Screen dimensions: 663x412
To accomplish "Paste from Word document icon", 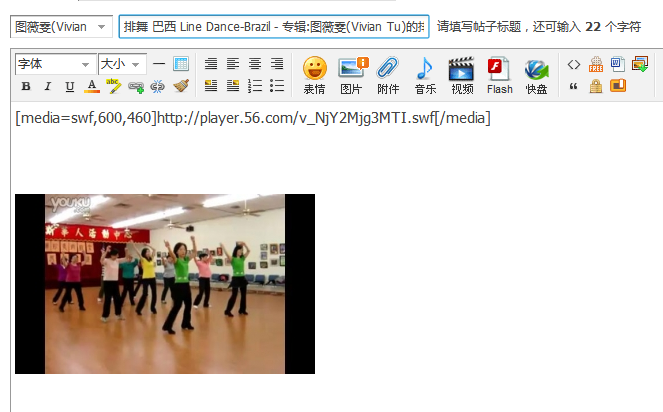I will click(x=618, y=64).
